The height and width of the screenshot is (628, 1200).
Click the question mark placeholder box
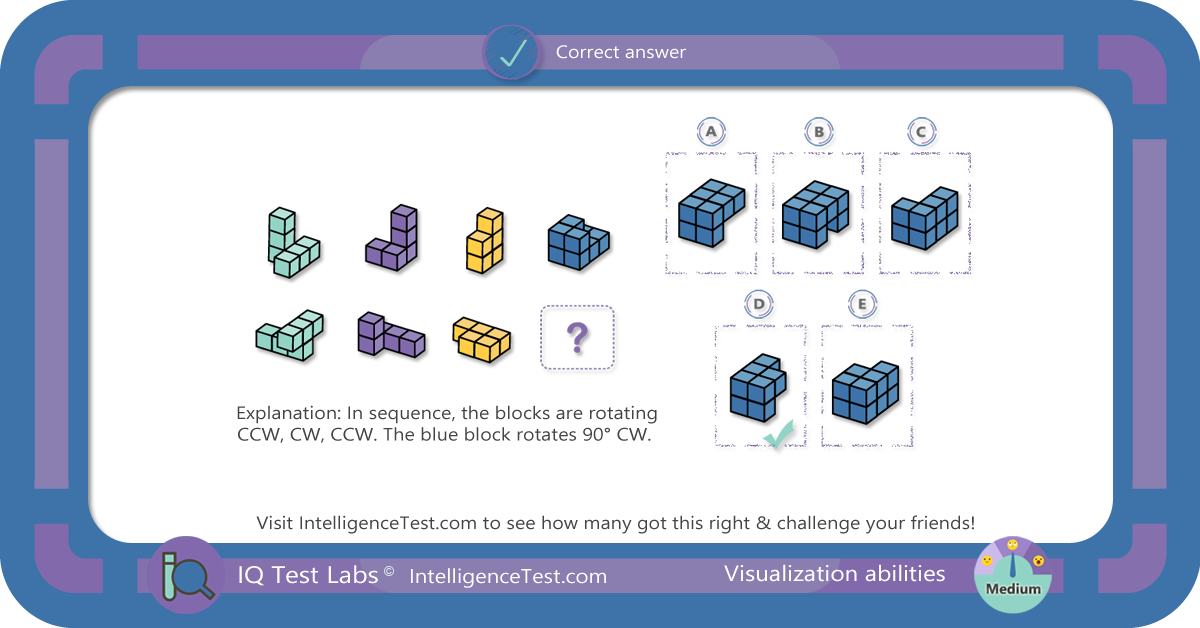(x=577, y=338)
